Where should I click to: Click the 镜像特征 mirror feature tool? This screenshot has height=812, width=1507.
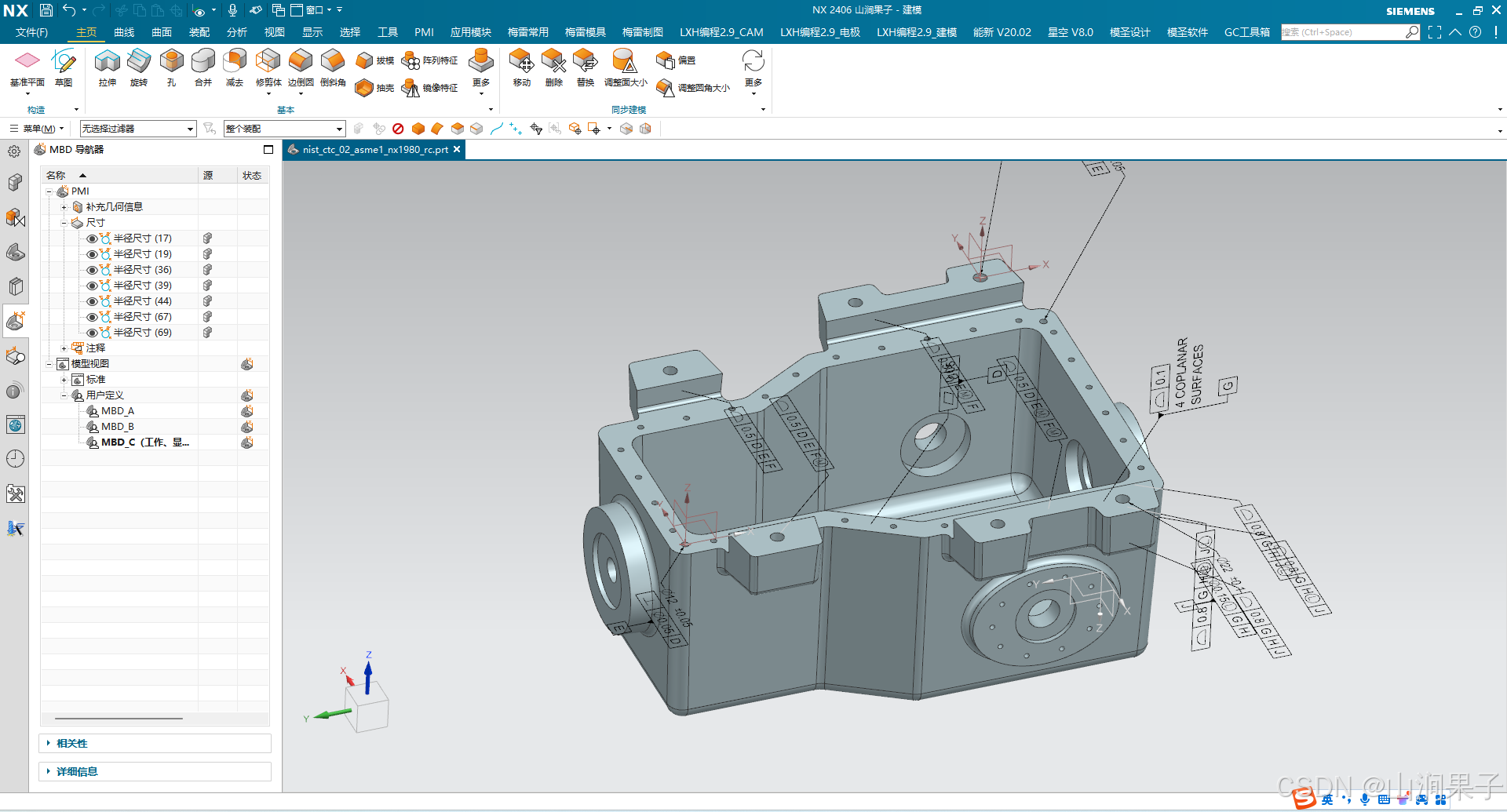pos(429,88)
